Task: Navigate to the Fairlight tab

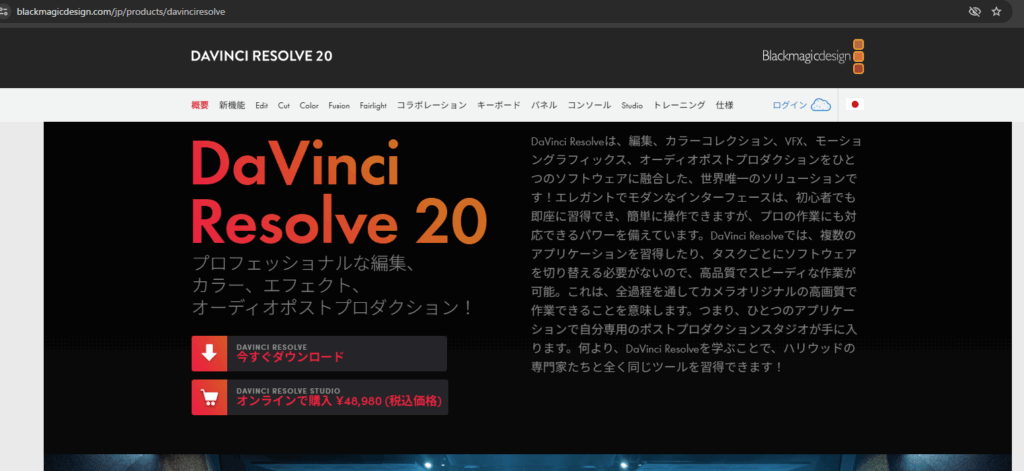Action: [373, 105]
